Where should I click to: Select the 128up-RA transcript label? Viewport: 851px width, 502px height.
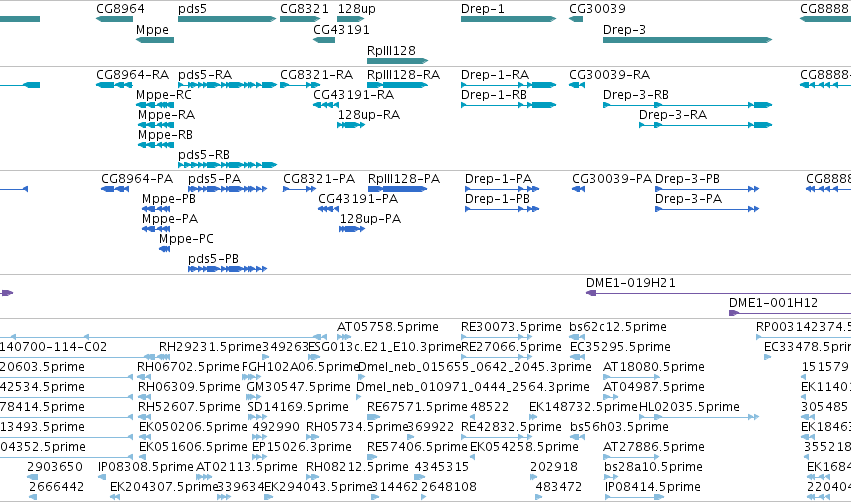(369, 115)
